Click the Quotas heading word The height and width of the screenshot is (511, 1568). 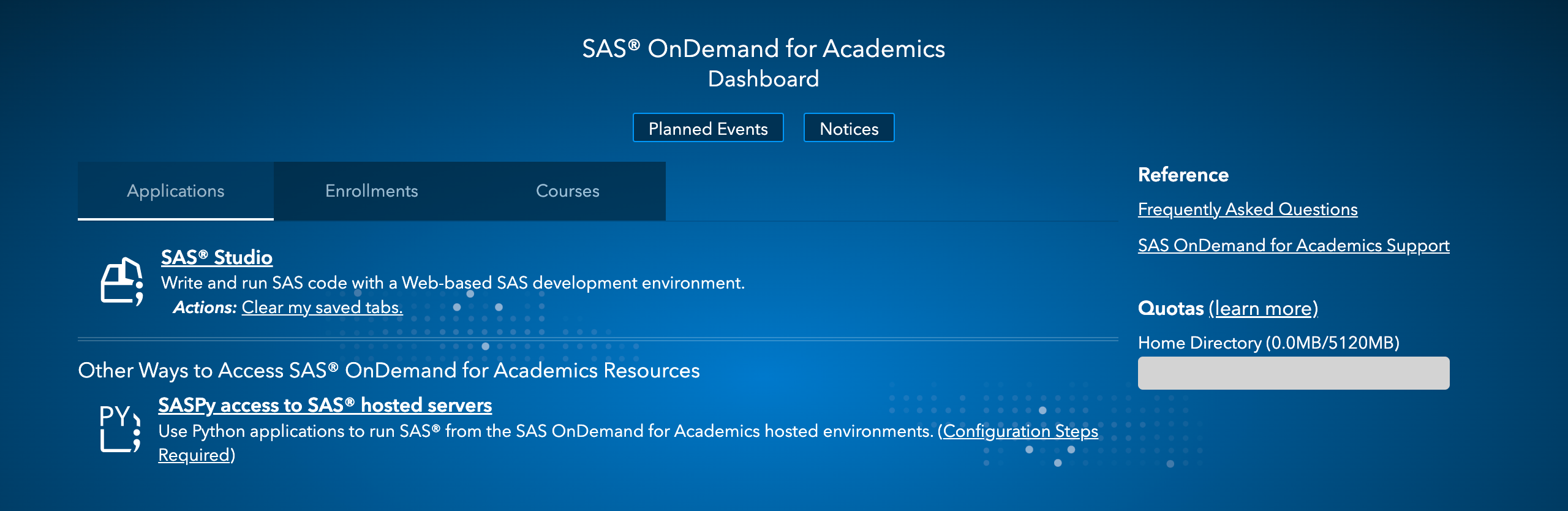1170,308
